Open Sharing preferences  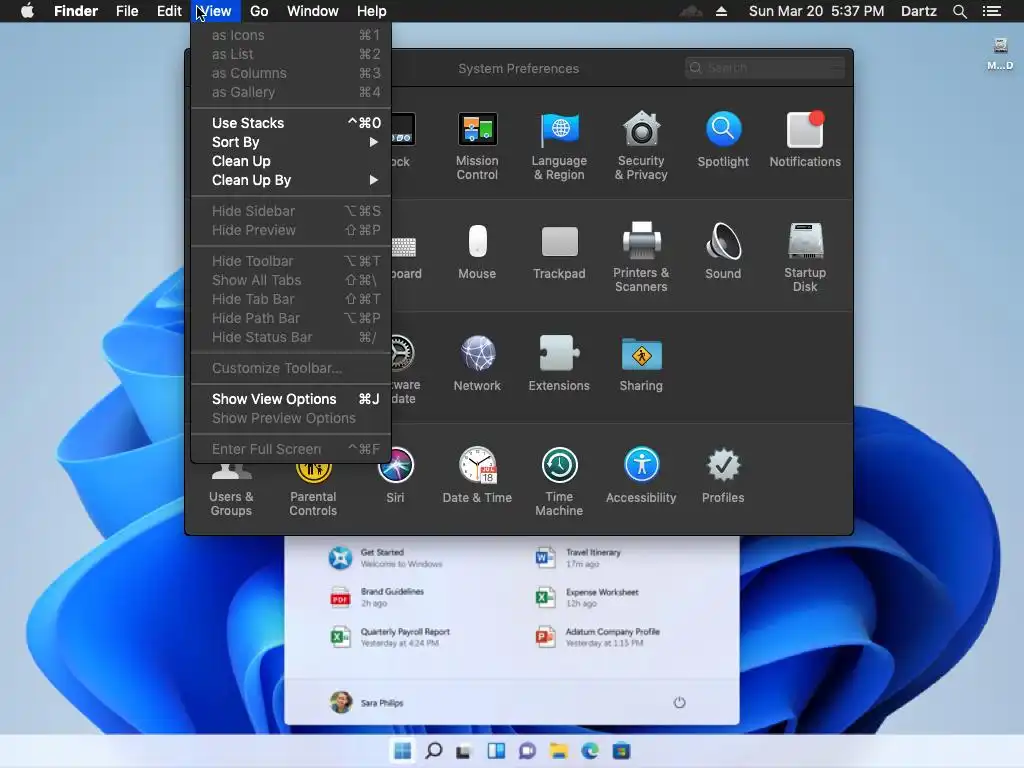pos(641,364)
